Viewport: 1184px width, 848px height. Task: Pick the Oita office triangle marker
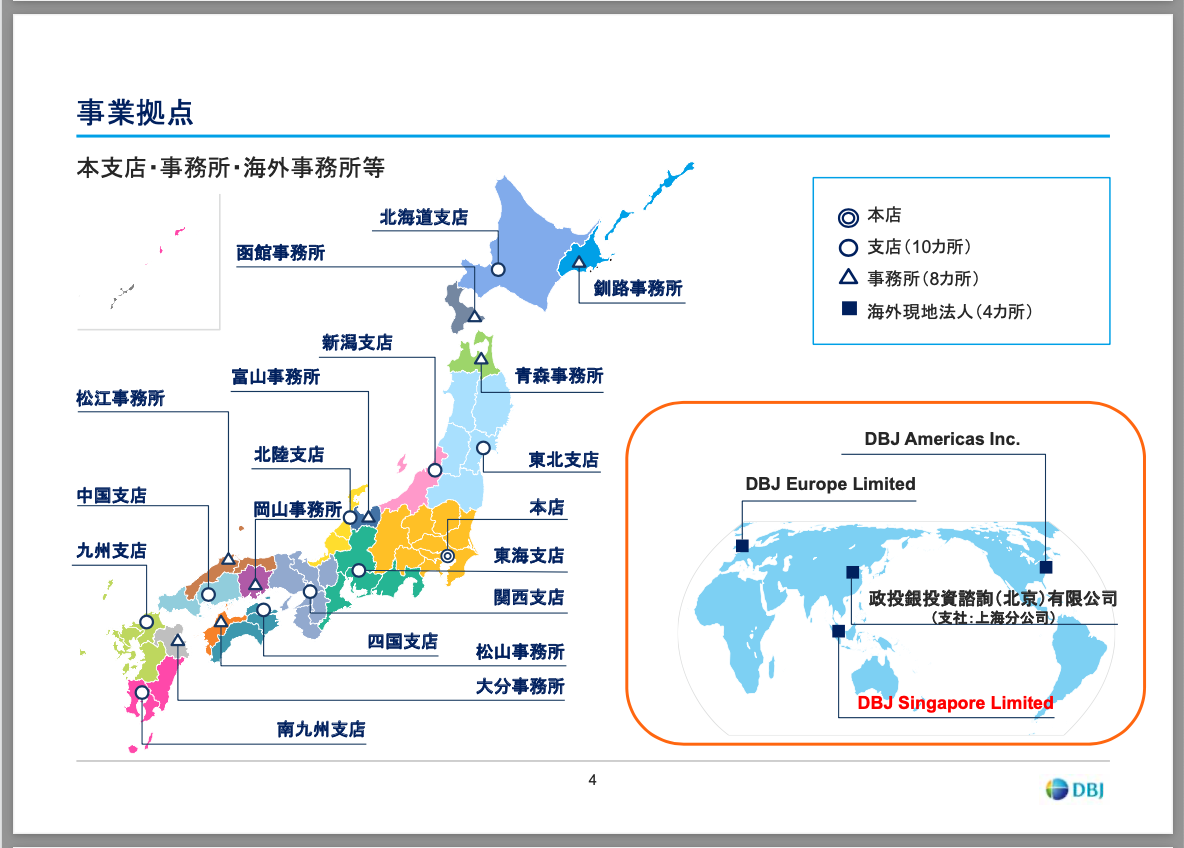[177, 640]
